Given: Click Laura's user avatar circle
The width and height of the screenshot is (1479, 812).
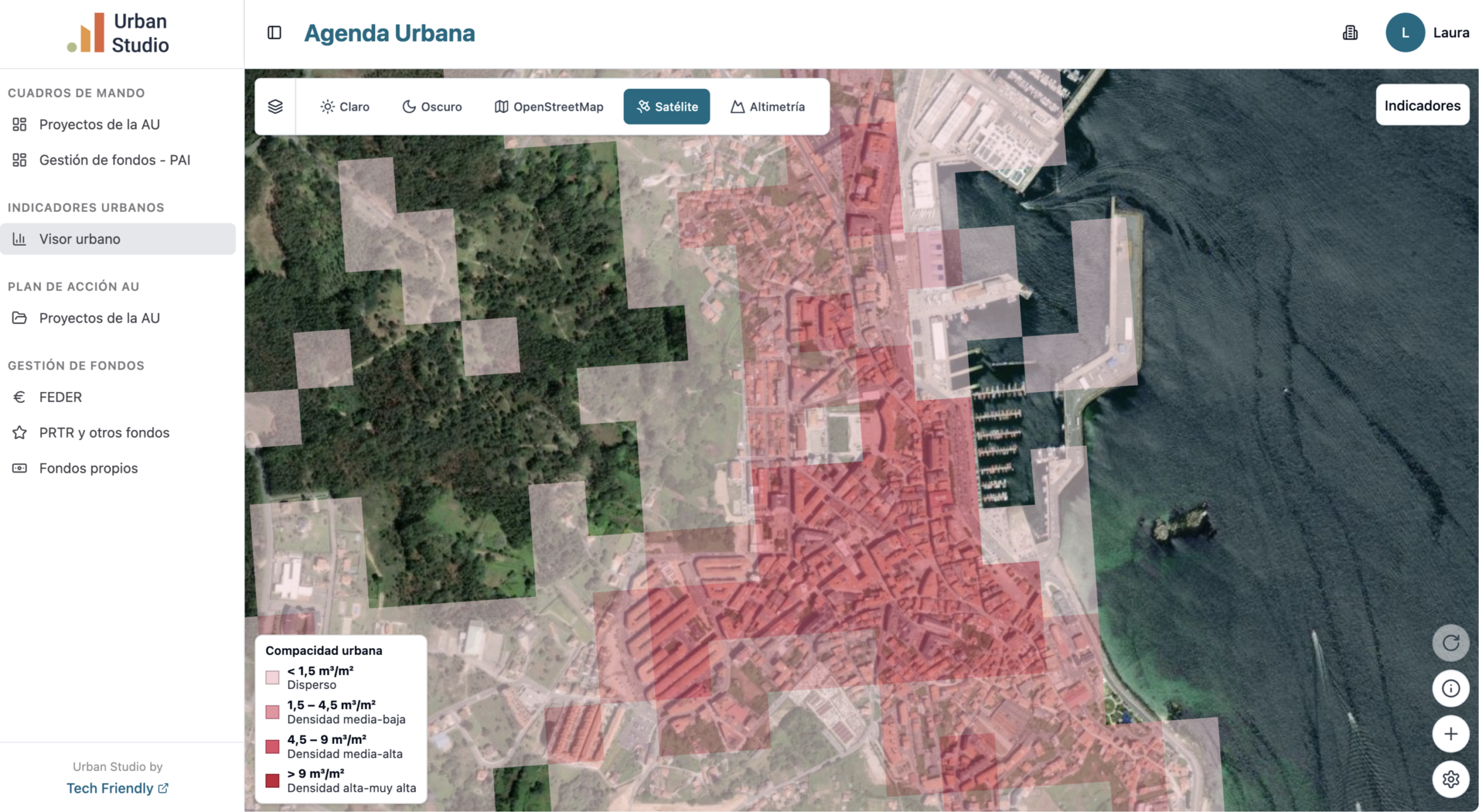Looking at the screenshot, I should [1404, 33].
